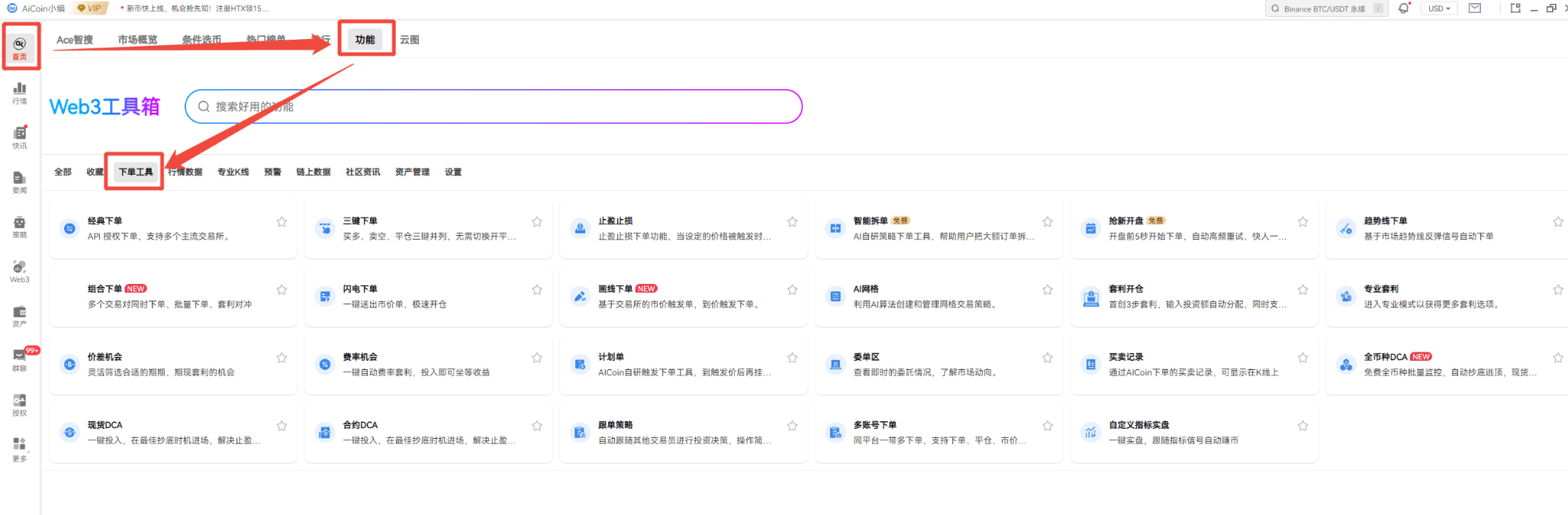The width and height of the screenshot is (1568, 515).
Task: Click the 自定义指标实盘 card icon
Action: [1090, 433]
